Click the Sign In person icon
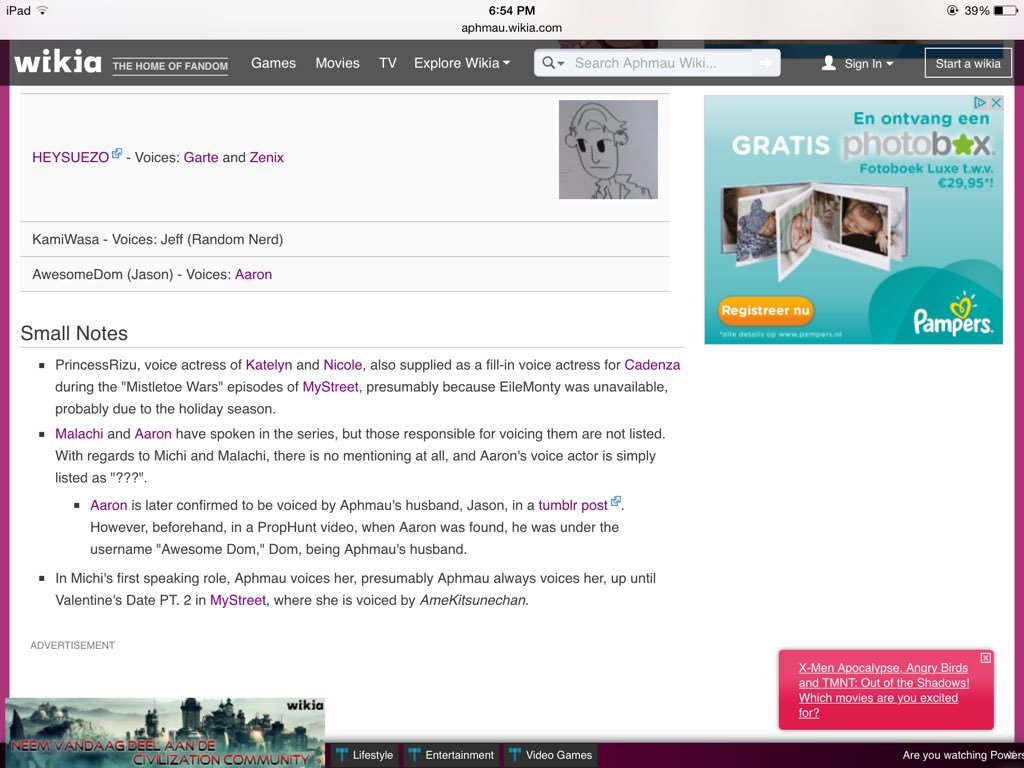 [x=828, y=62]
